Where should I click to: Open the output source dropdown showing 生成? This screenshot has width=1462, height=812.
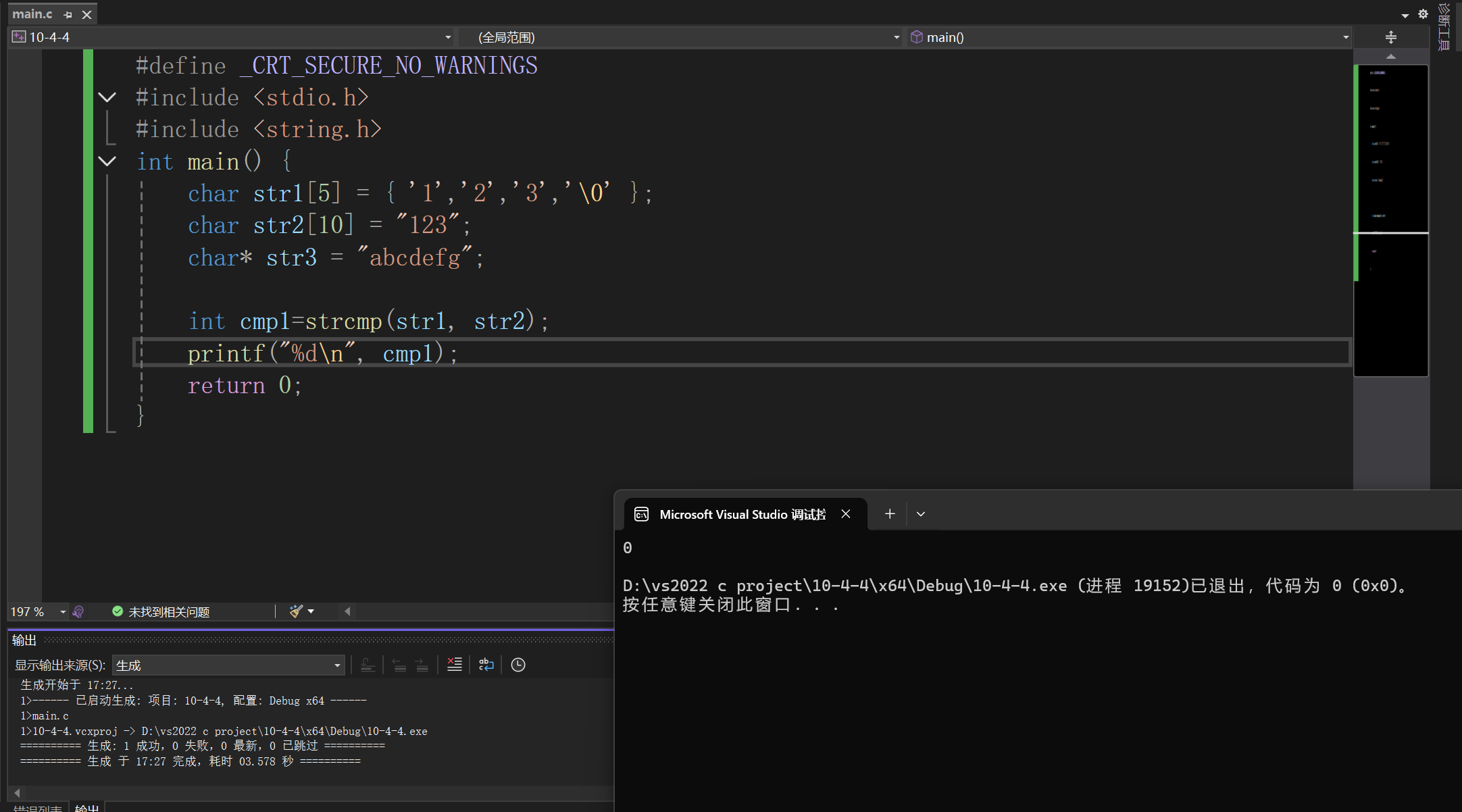(x=228, y=665)
